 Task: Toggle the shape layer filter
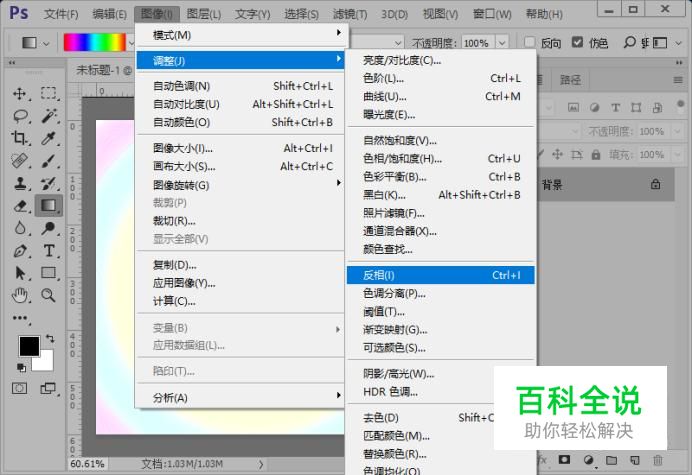click(x=636, y=107)
